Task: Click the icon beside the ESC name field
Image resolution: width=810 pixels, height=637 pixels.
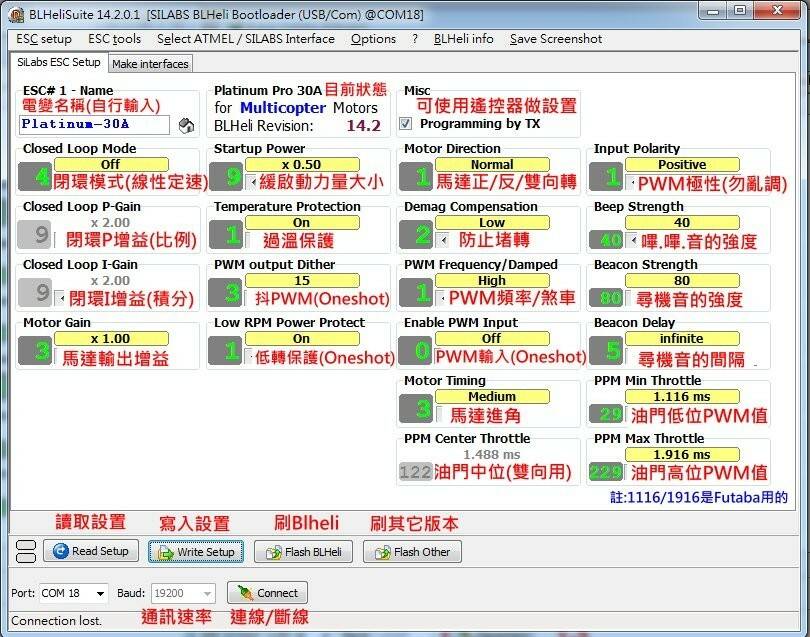Action: click(x=185, y=125)
